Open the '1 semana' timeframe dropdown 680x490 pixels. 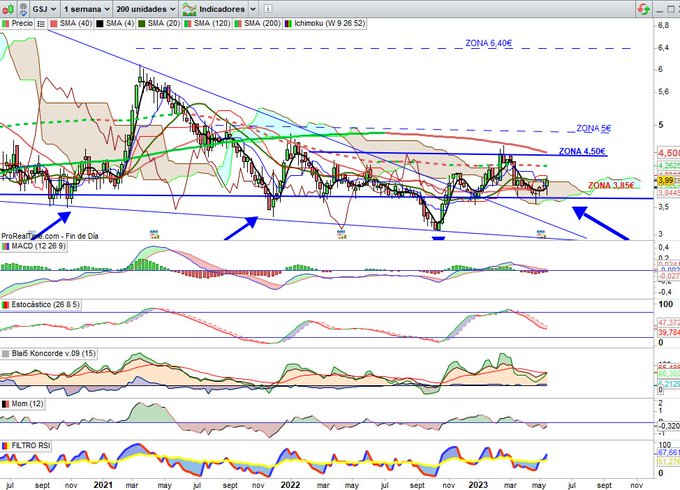coord(86,9)
